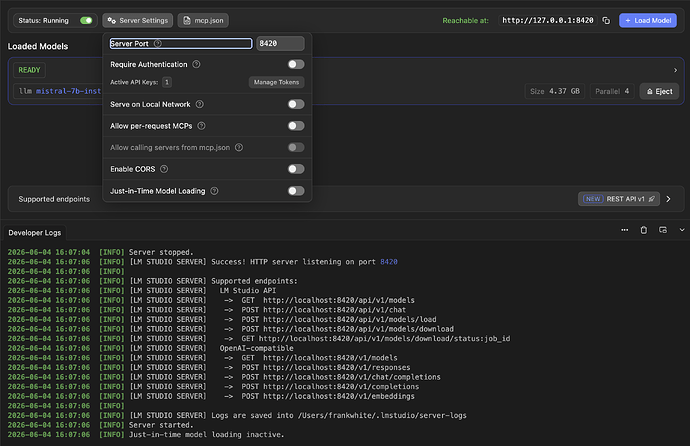
Task: Show help for Allow per-request MCPs
Action: (201, 126)
